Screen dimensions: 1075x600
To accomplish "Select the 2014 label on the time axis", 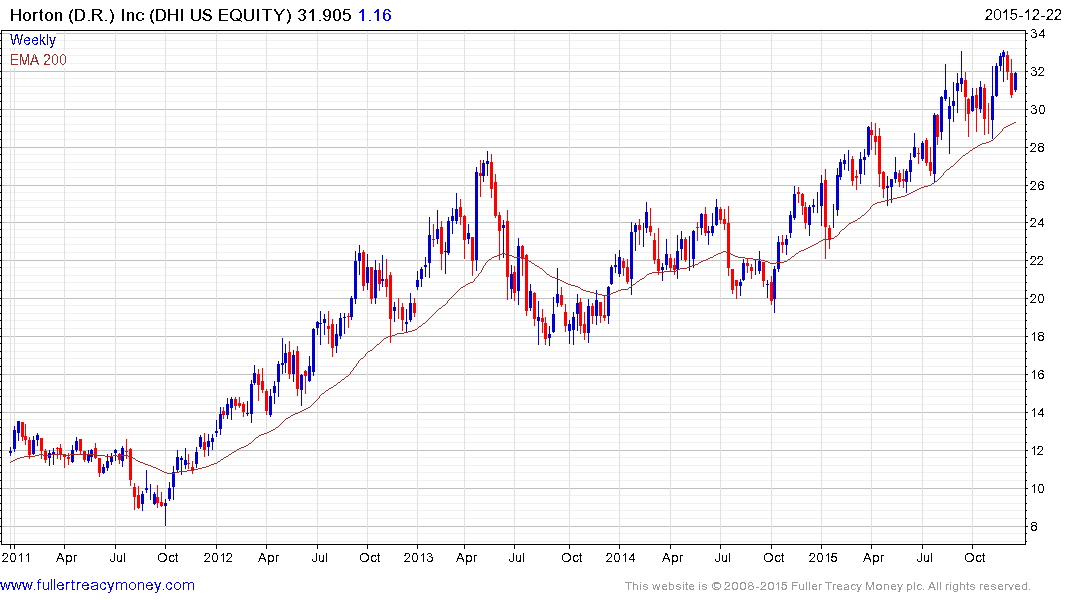I will click(x=620, y=557).
